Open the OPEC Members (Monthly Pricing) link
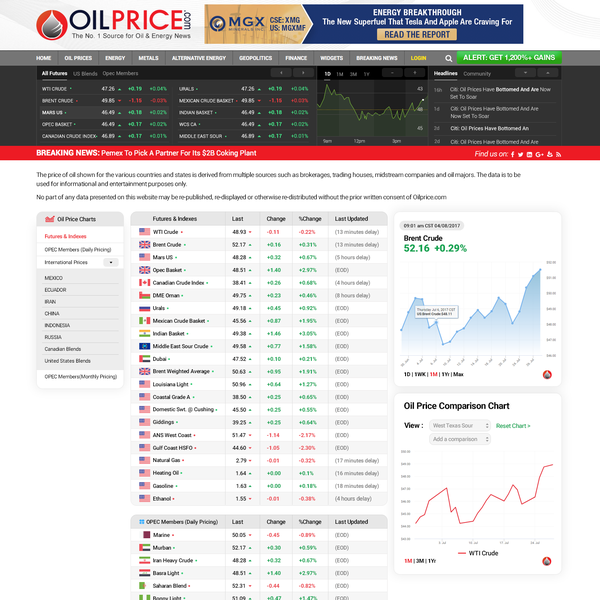Screen dimensions: 600x600 [x=81, y=377]
